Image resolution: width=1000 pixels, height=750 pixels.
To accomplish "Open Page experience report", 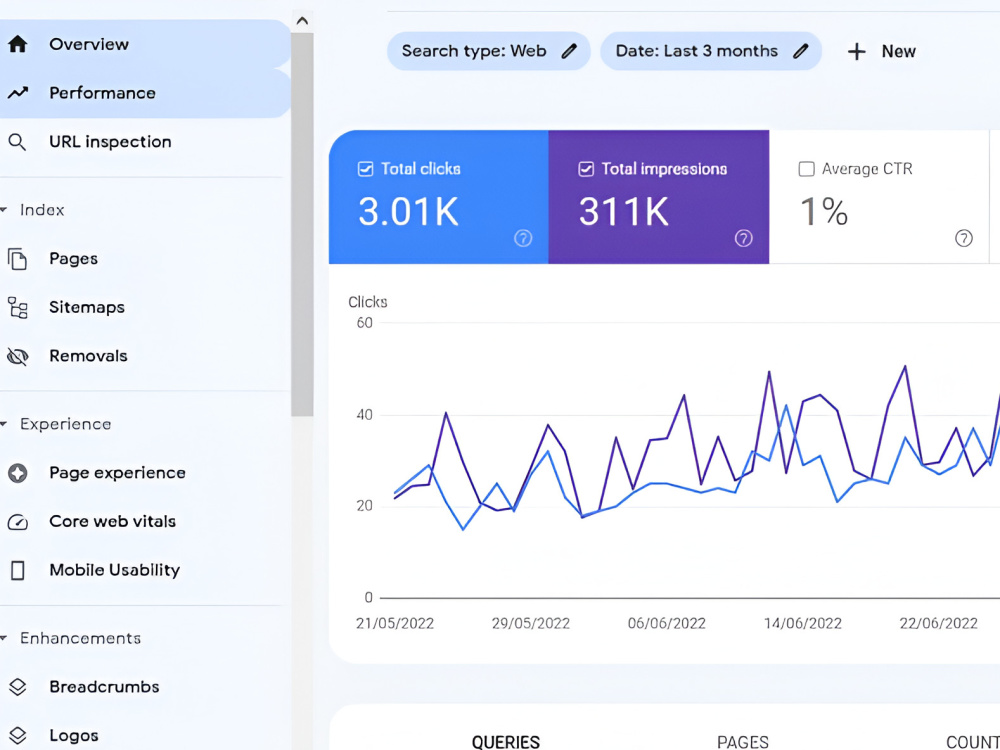I will click(145, 473).
